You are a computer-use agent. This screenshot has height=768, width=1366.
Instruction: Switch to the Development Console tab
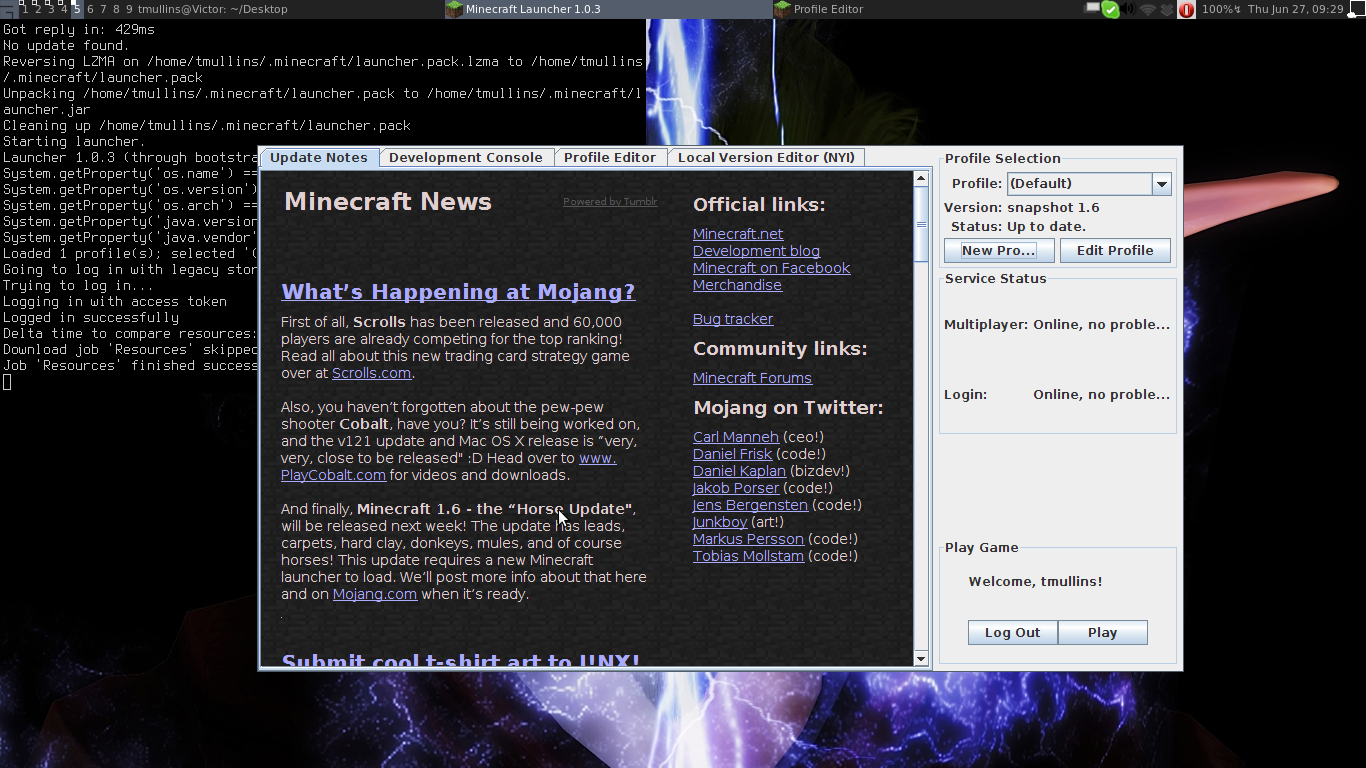(465, 158)
